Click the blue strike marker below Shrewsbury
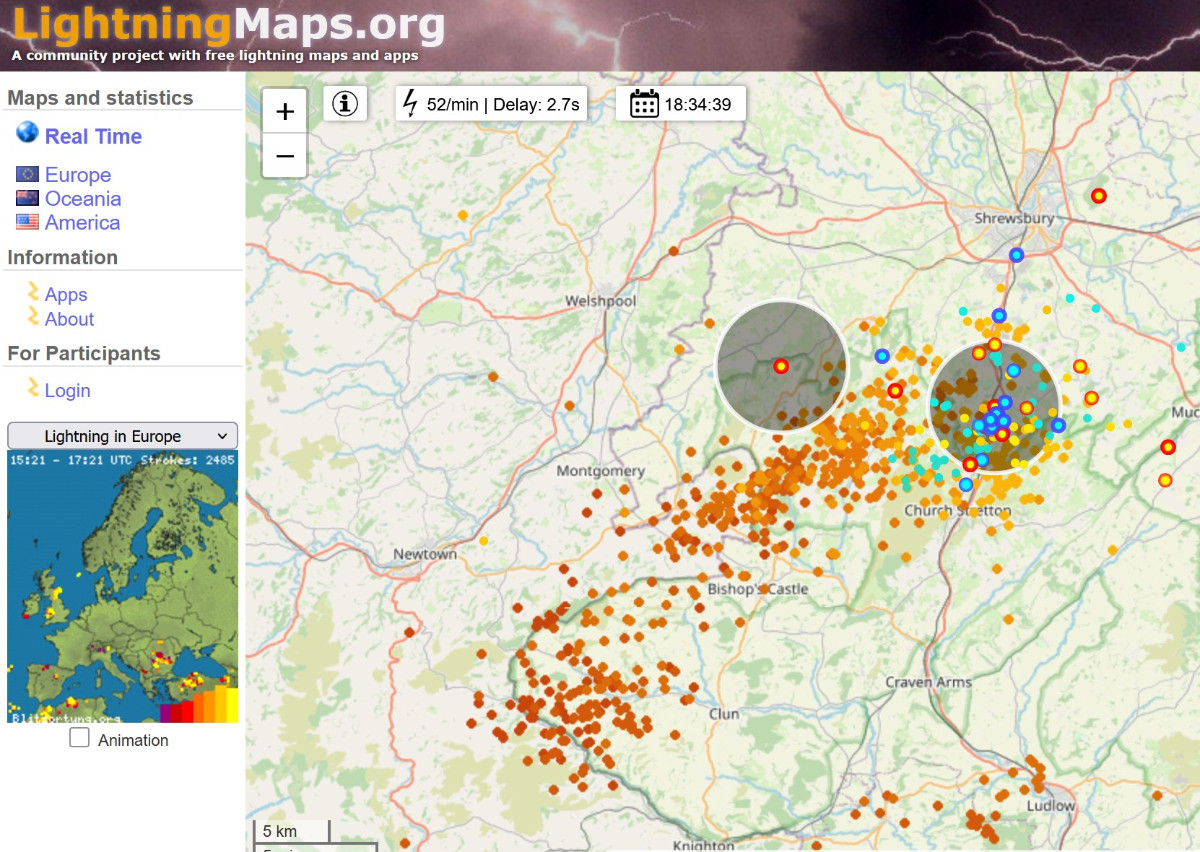 tap(1017, 255)
